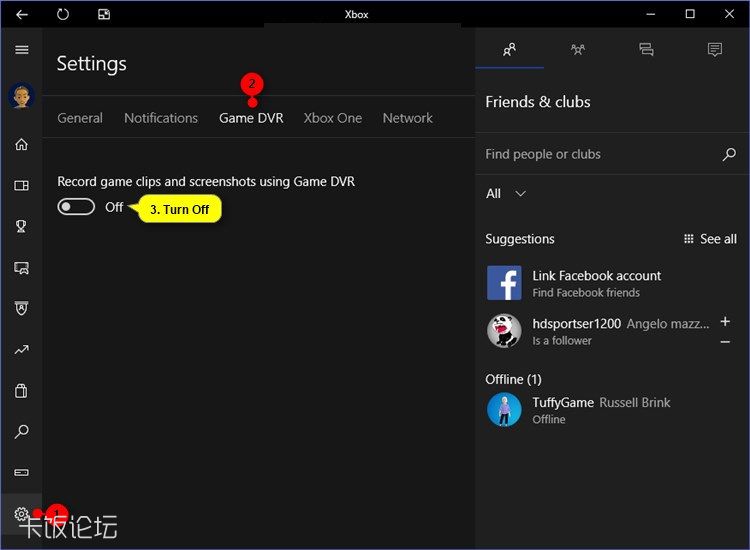The height and width of the screenshot is (550, 750).
Task: Close the Xbox window
Action: point(729,14)
